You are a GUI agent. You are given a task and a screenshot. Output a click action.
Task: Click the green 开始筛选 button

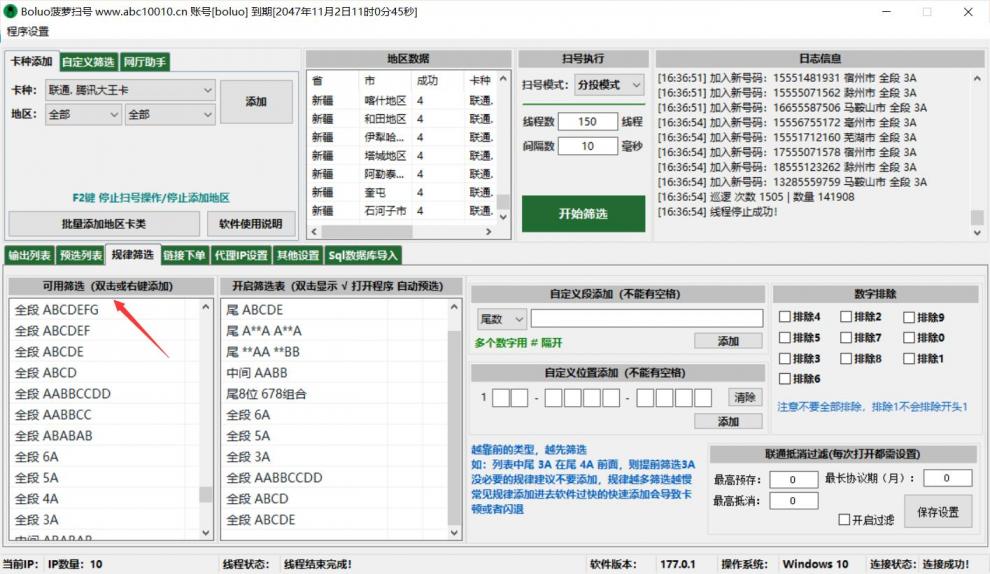(583, 213)
